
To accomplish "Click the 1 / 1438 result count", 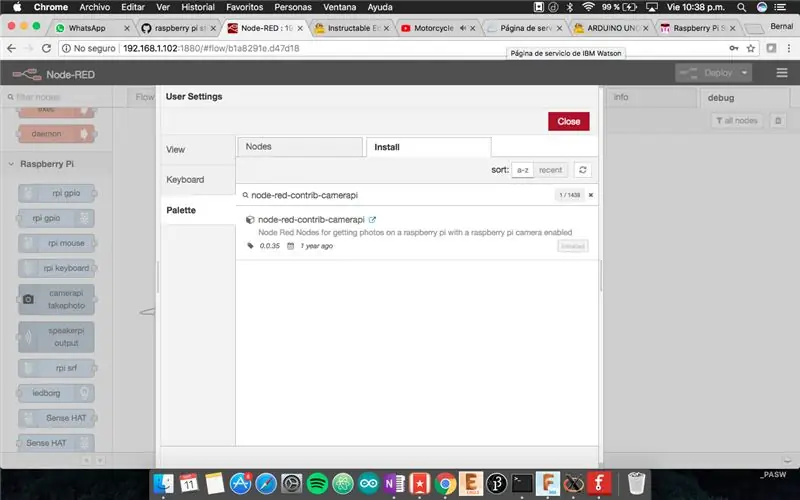I will coord(569,195).
